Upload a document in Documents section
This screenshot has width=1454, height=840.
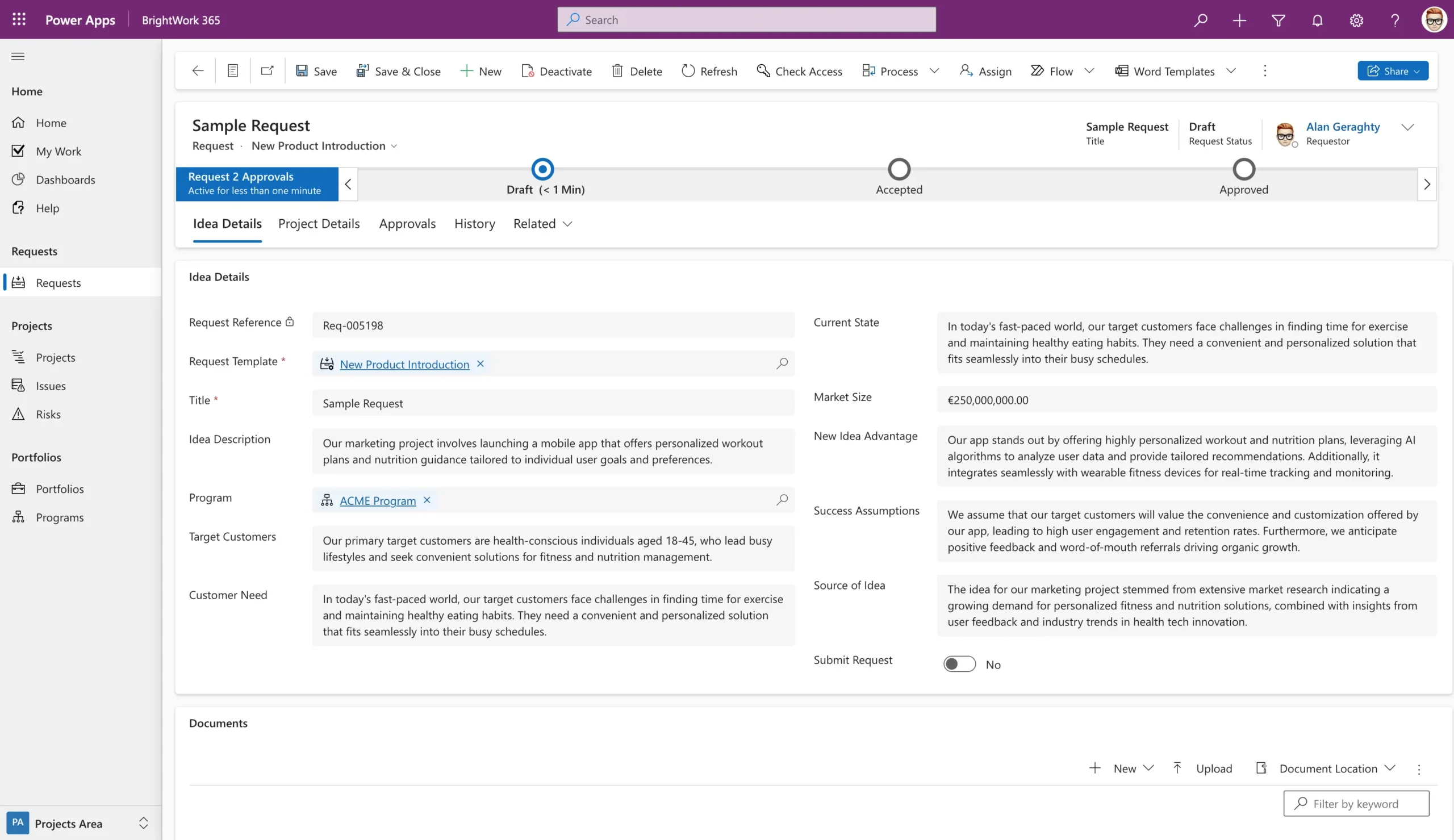(1203, 768)
